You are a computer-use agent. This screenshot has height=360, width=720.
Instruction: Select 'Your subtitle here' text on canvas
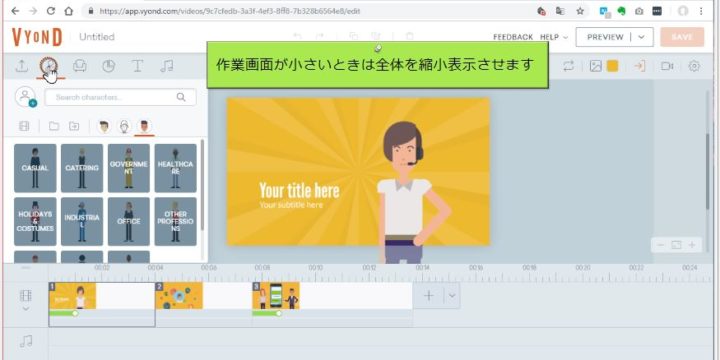(291, 205)
